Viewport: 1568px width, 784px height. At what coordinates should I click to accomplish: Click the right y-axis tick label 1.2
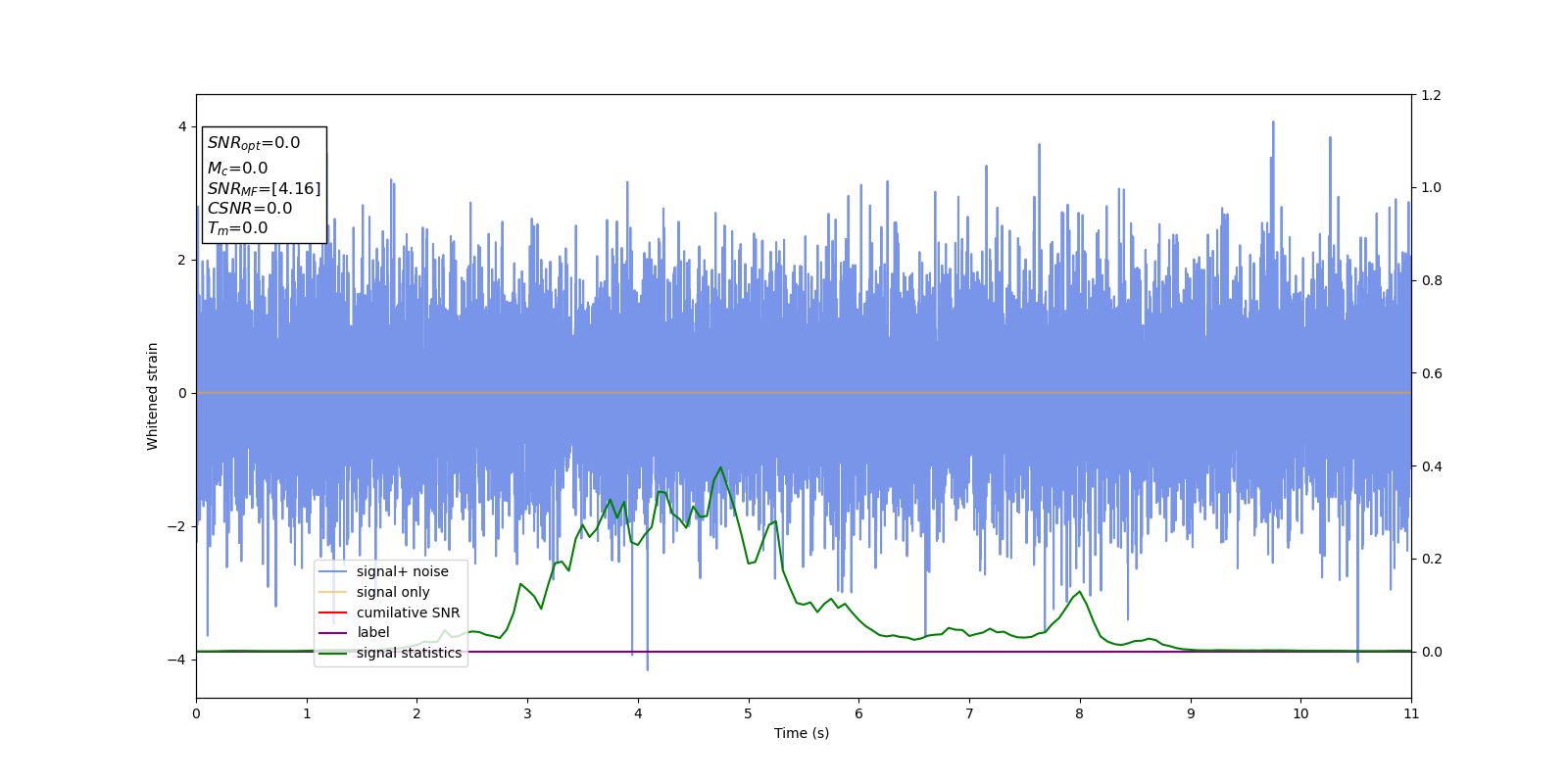(x=1431, y=95)
